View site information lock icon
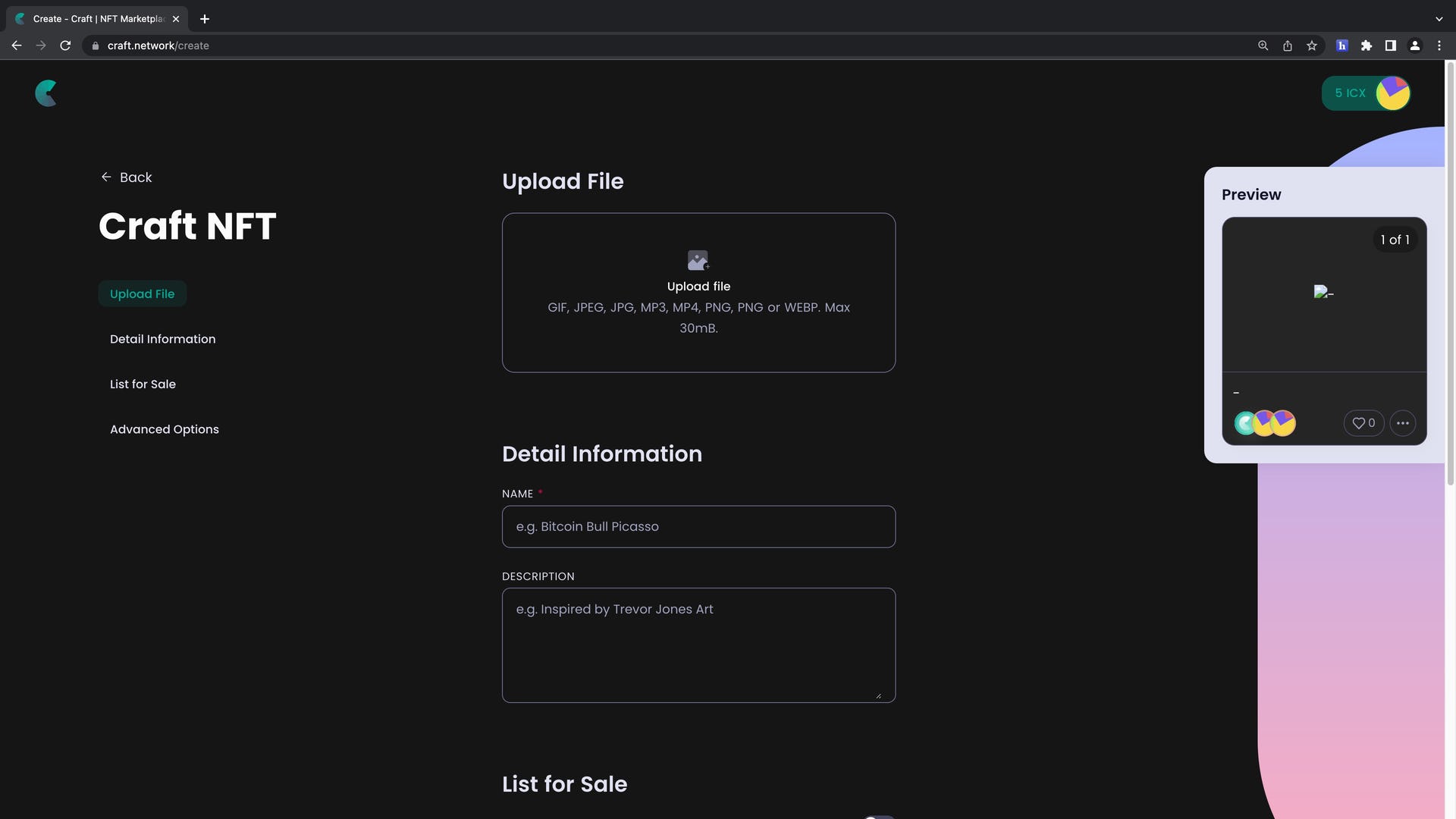 [95, 45]
